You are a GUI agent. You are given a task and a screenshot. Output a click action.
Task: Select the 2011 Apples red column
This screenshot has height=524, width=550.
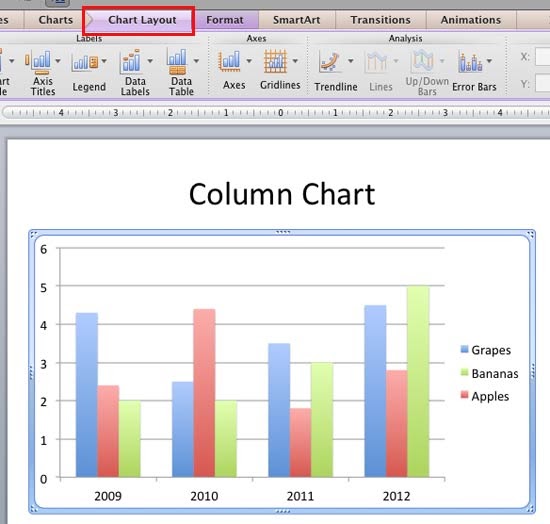(x=300, y=443)
